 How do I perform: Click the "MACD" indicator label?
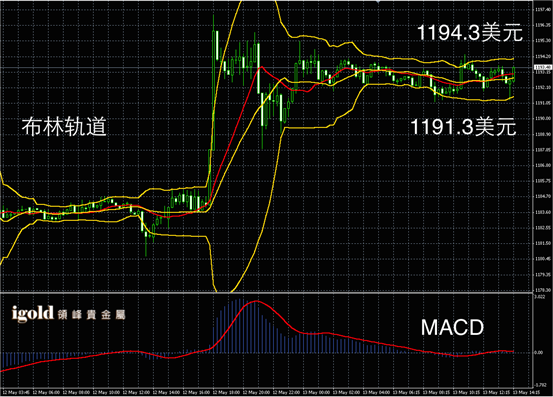[x=452, y=327]
